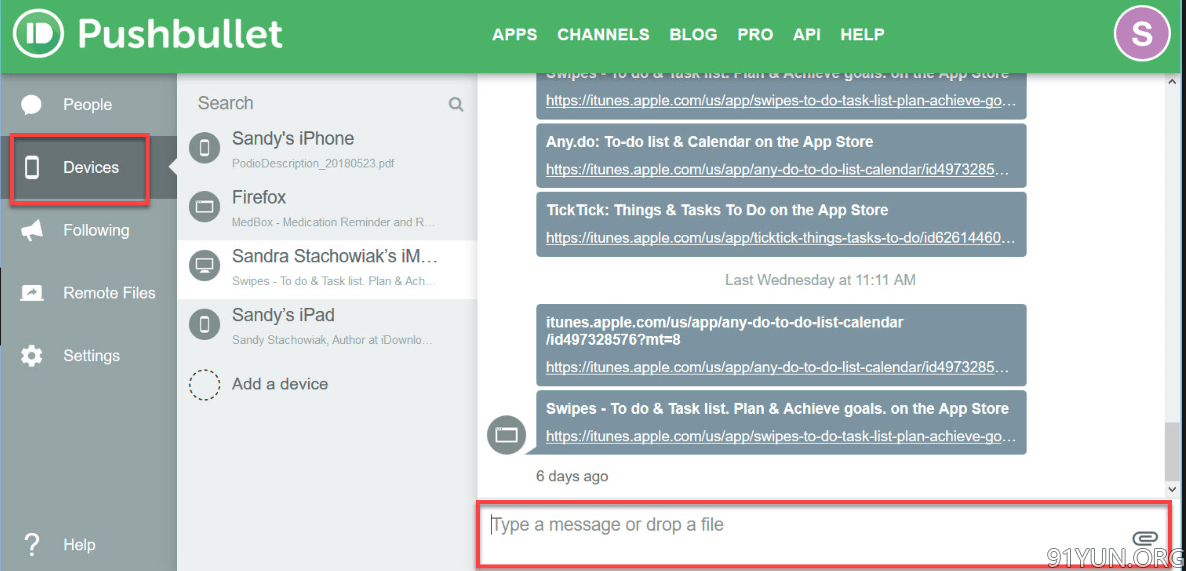Image resolution: width=1186 pixels, height=571 pixels.
Task: Click Add a device
Action: tap(280, 383)
